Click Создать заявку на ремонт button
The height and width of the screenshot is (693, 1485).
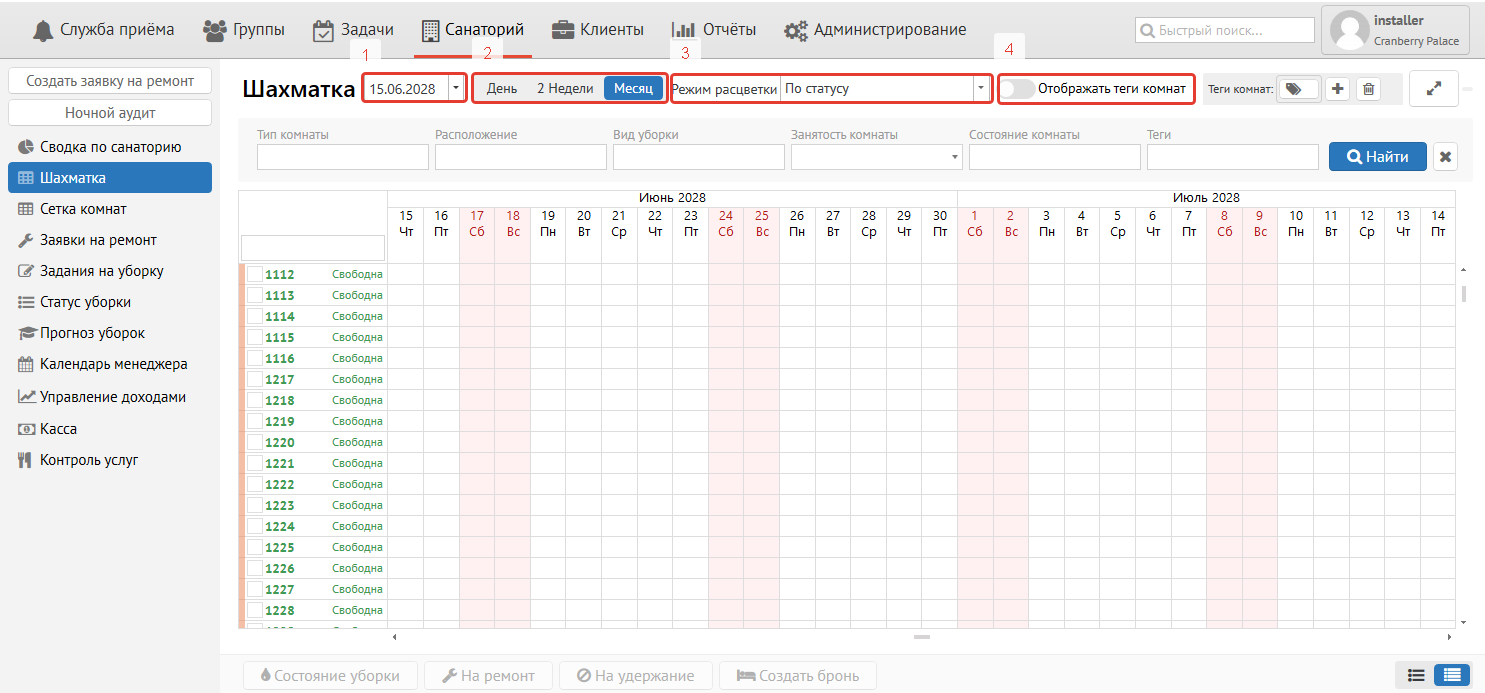point(110,81)
